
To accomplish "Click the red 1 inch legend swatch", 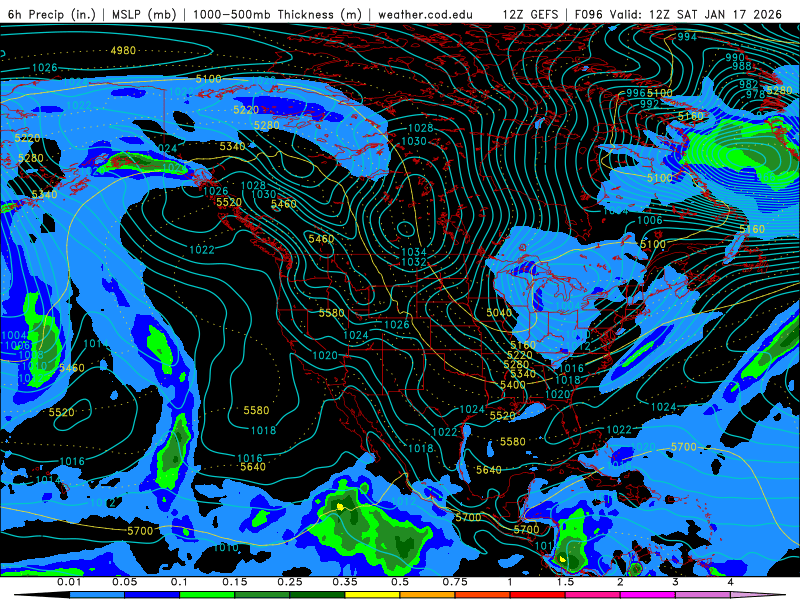I will point(538,595).
